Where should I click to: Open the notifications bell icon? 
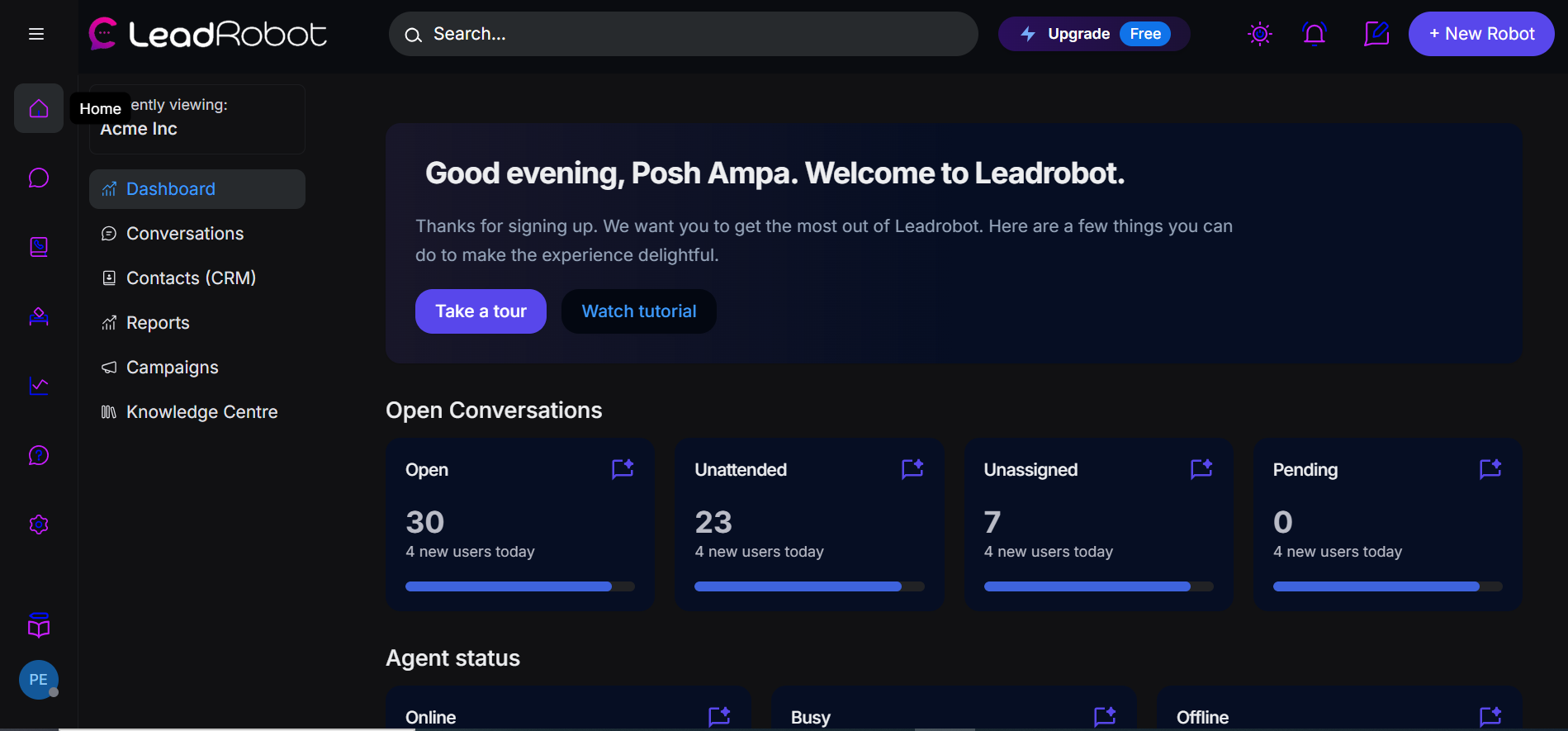(1315, 34)
